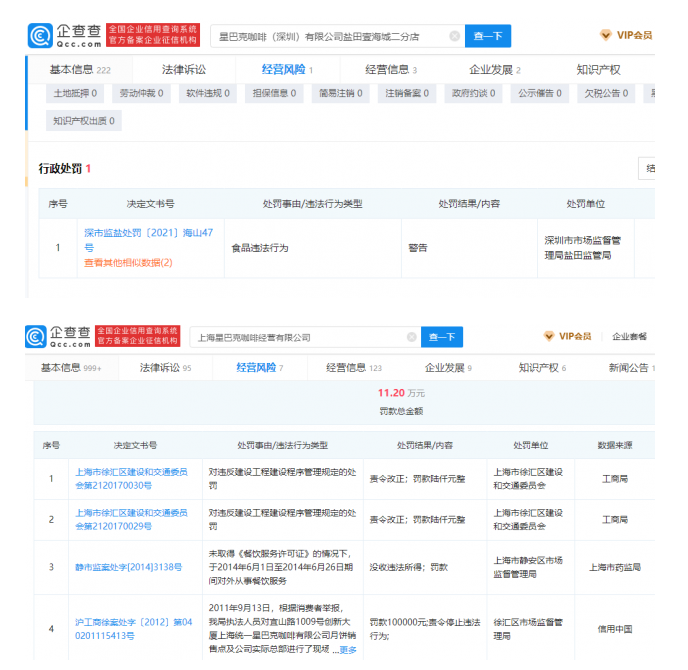Click the 行政处罚 1 section heading
This screenshot has height=670, width=688.
pos(64,168)
